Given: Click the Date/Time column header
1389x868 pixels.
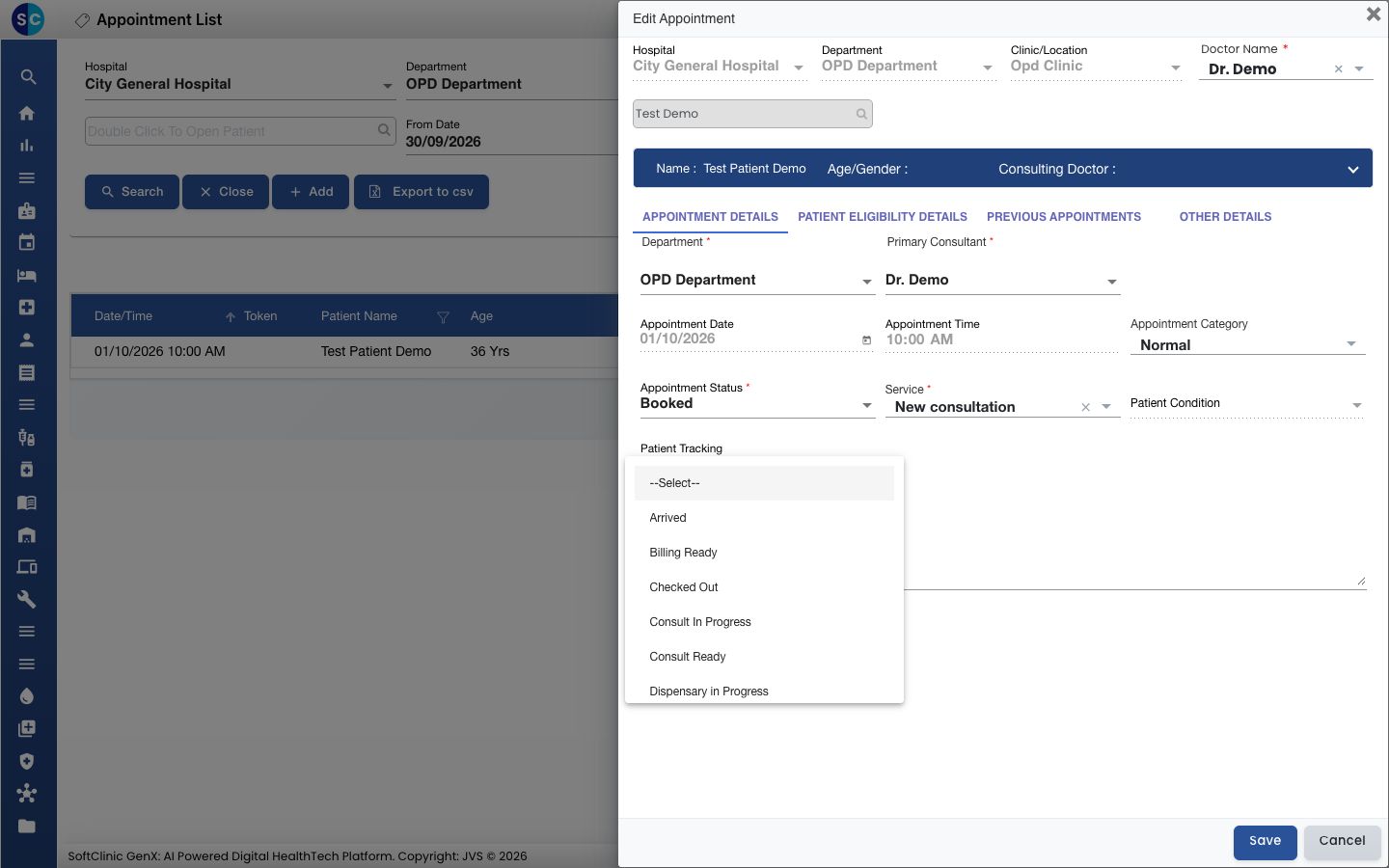Looking at the screenshot, I should point(123,316).
